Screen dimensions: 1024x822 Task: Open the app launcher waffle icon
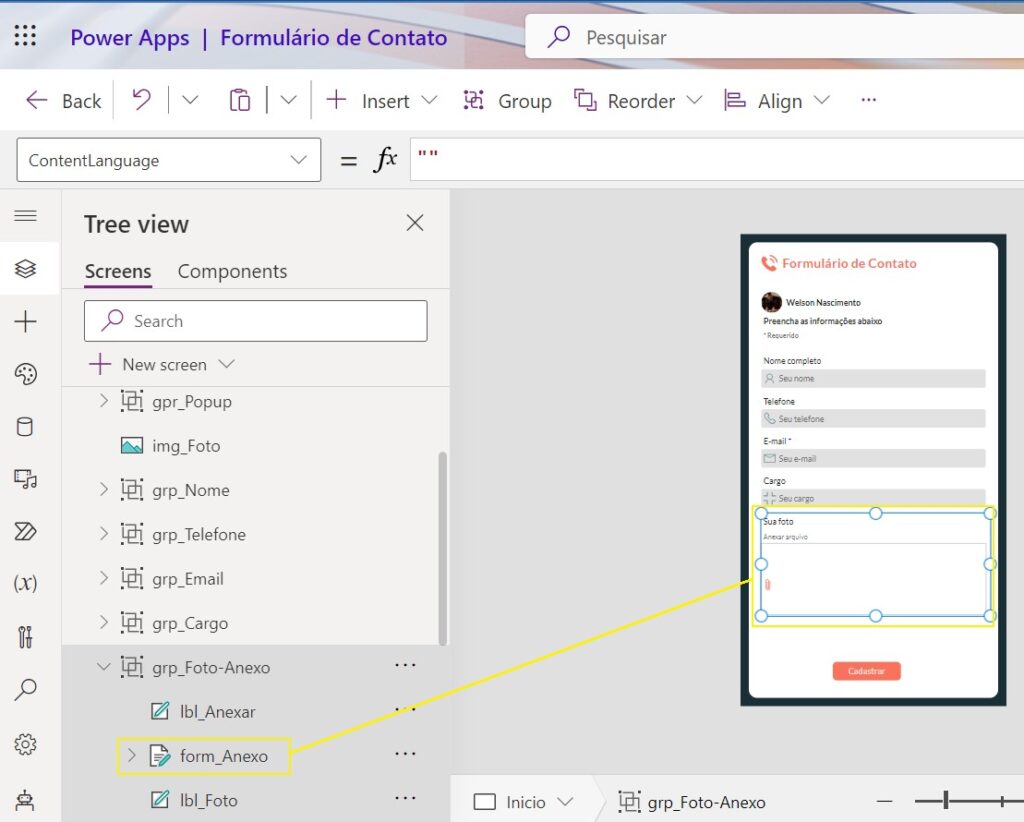tap(25, 38)
